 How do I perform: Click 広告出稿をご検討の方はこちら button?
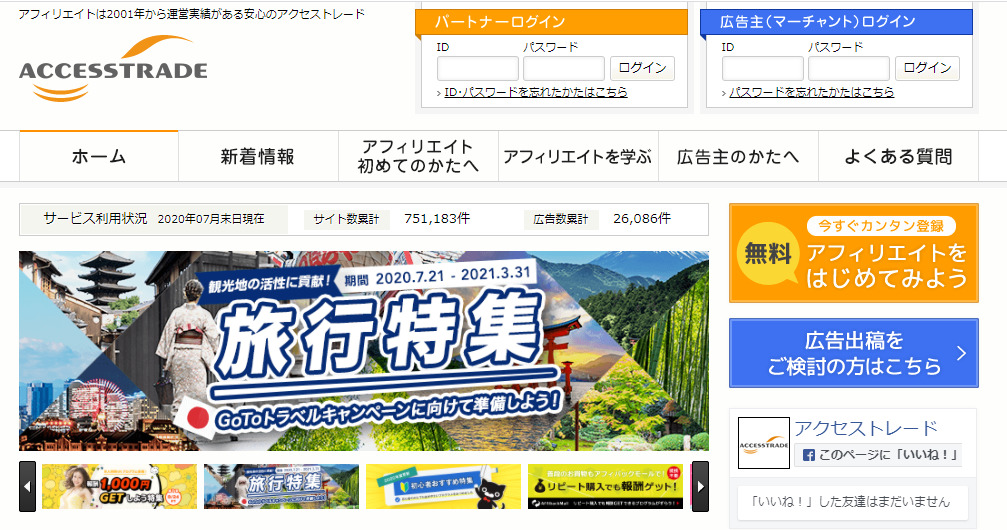(x=854, y=353)
